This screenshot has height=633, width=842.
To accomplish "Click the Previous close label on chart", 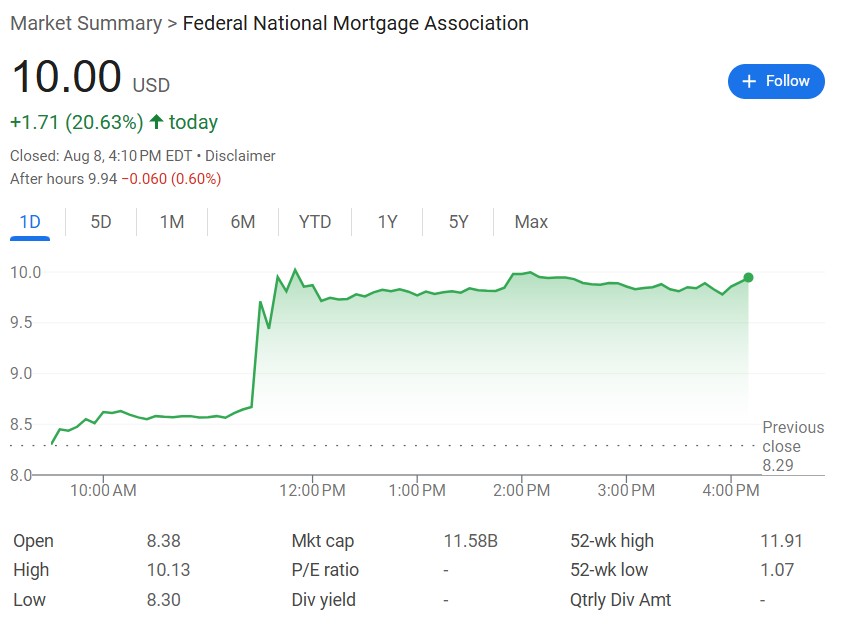I will pyautogui.click(x=793, y=437).
